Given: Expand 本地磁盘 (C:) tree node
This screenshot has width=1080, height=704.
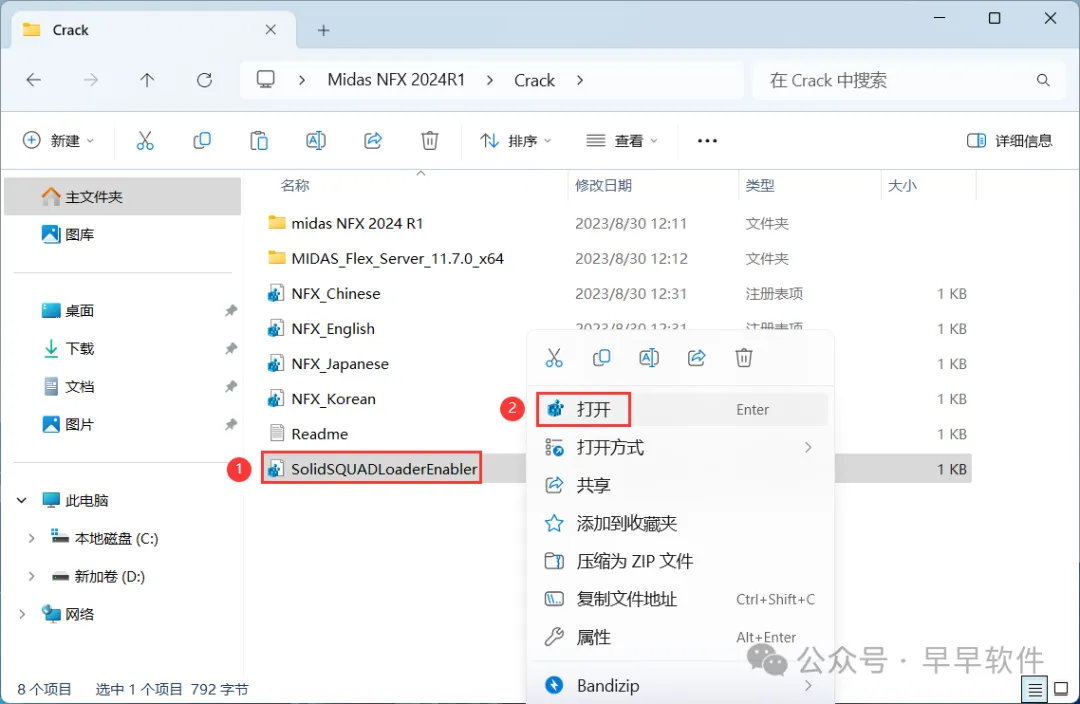Looking at the screenshot, I should coord(31,538).
